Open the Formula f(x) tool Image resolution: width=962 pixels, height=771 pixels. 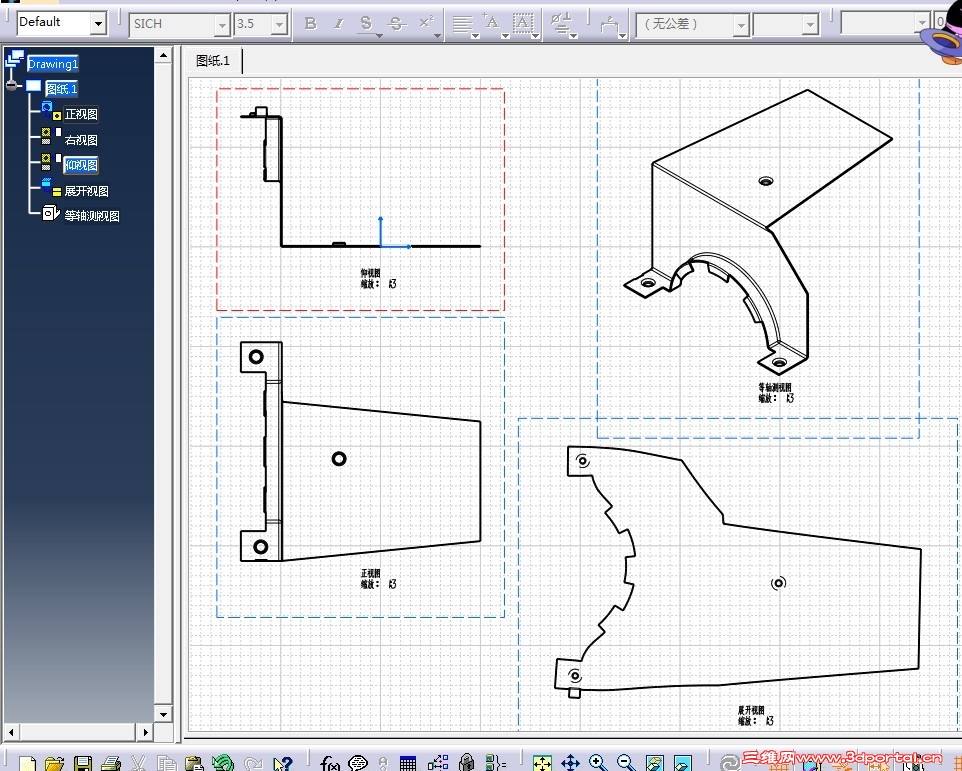coord(329,764)
